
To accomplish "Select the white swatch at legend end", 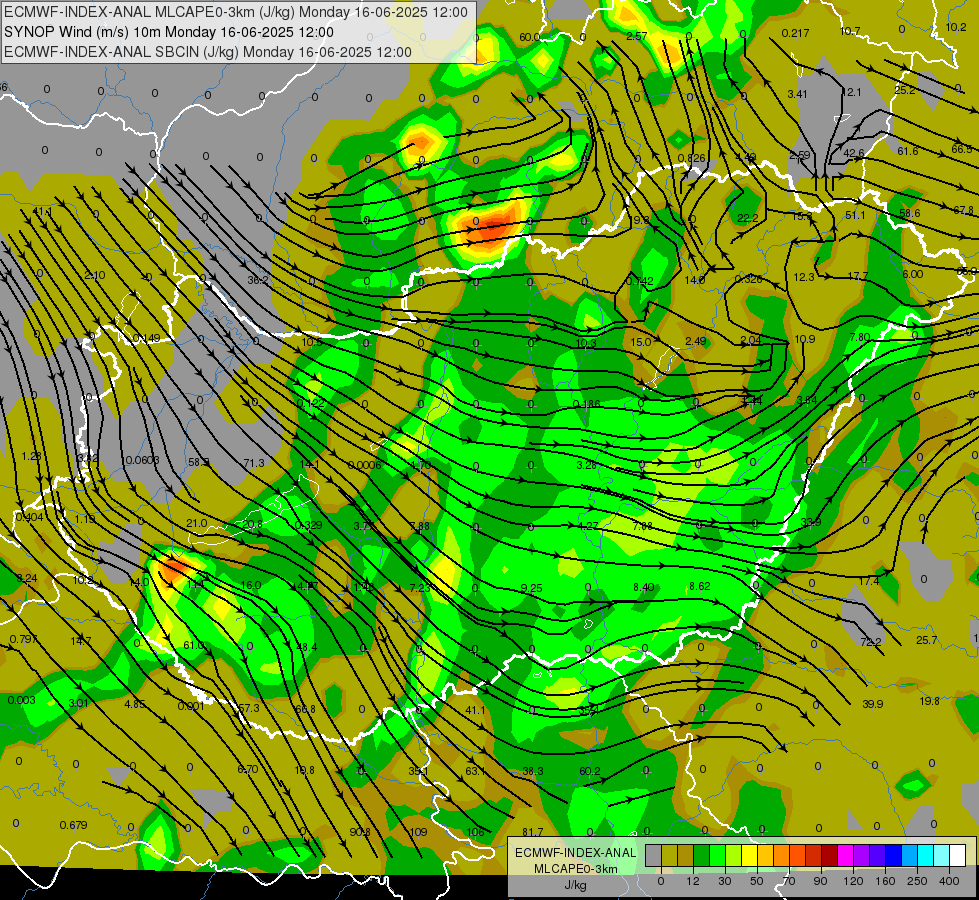I will tap(958, 855).
